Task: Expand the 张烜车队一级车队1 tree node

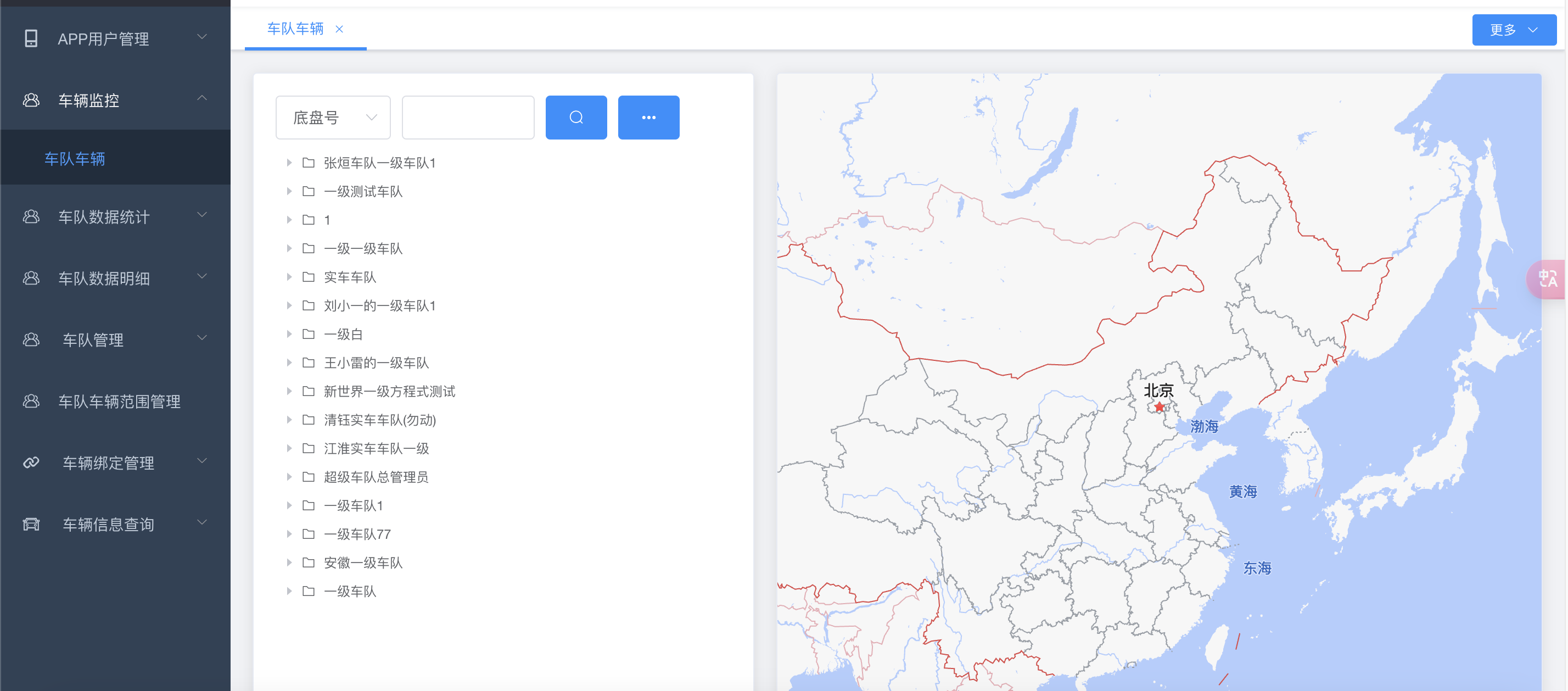Action: pos(289,163)
